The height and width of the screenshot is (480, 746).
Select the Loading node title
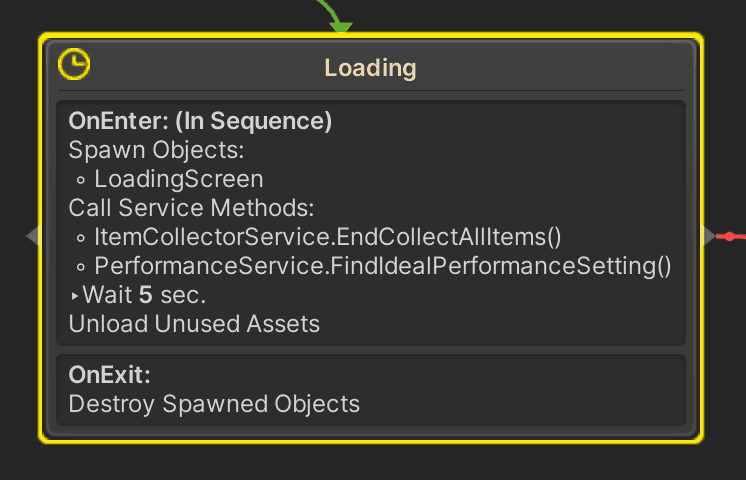[370, 68]
